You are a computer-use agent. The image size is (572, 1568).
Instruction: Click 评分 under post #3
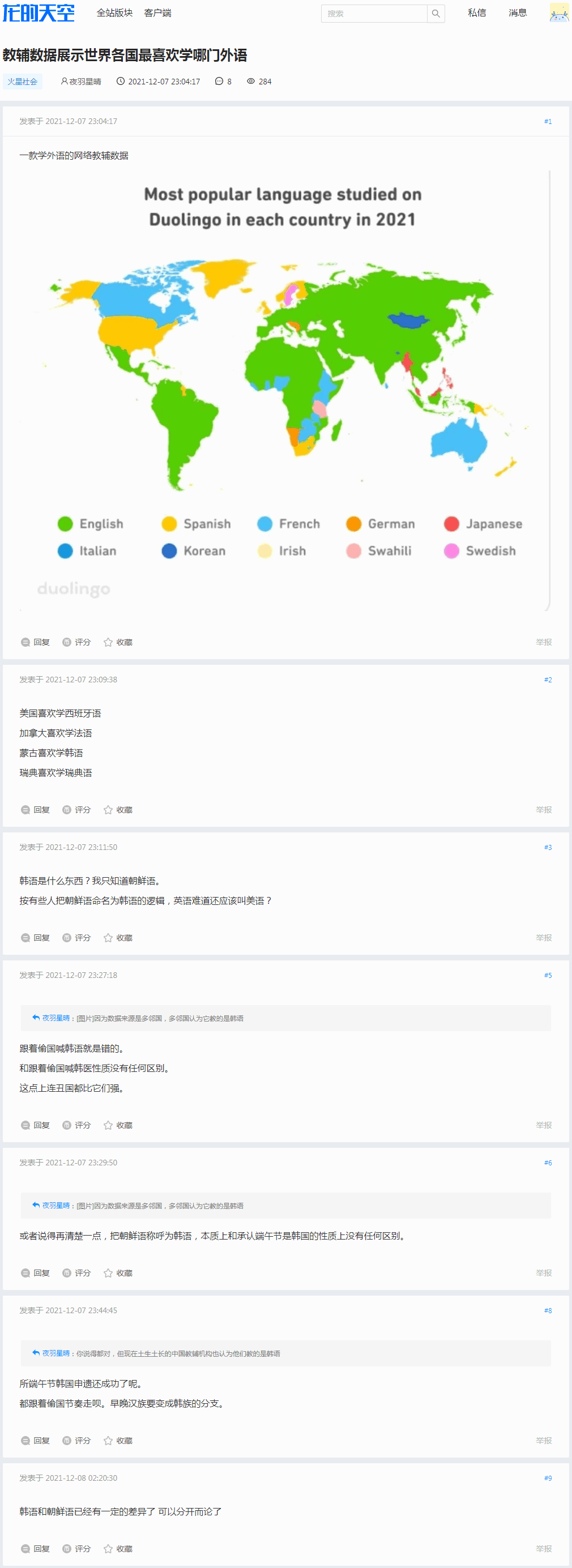76,937
